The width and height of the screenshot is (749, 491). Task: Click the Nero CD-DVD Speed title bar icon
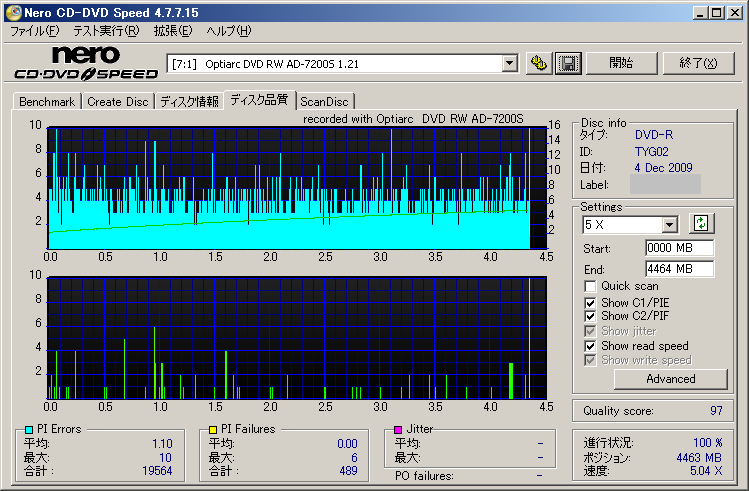click(x=14, y=12)
